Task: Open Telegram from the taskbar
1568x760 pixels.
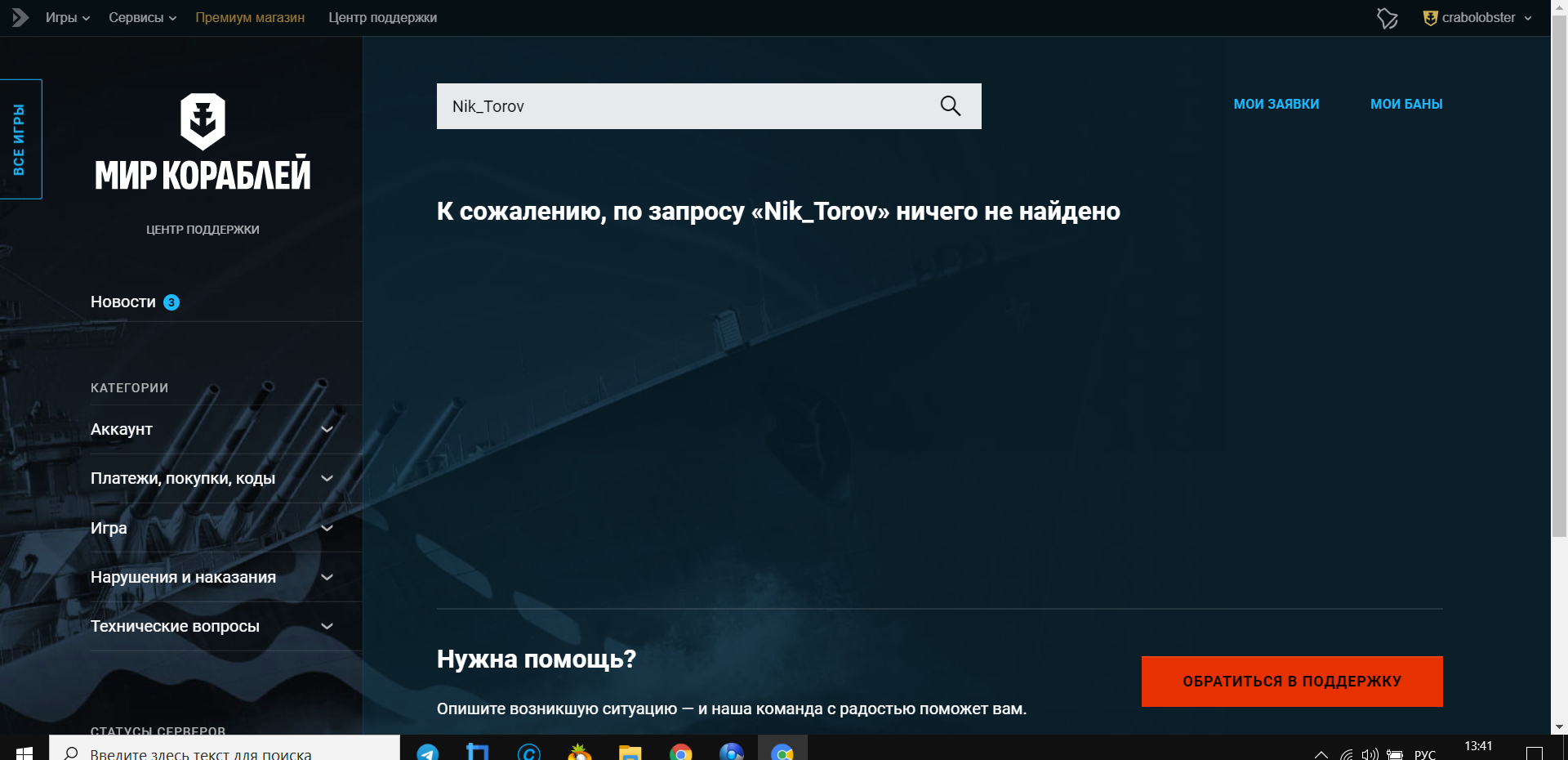Action: coord(428,752)
